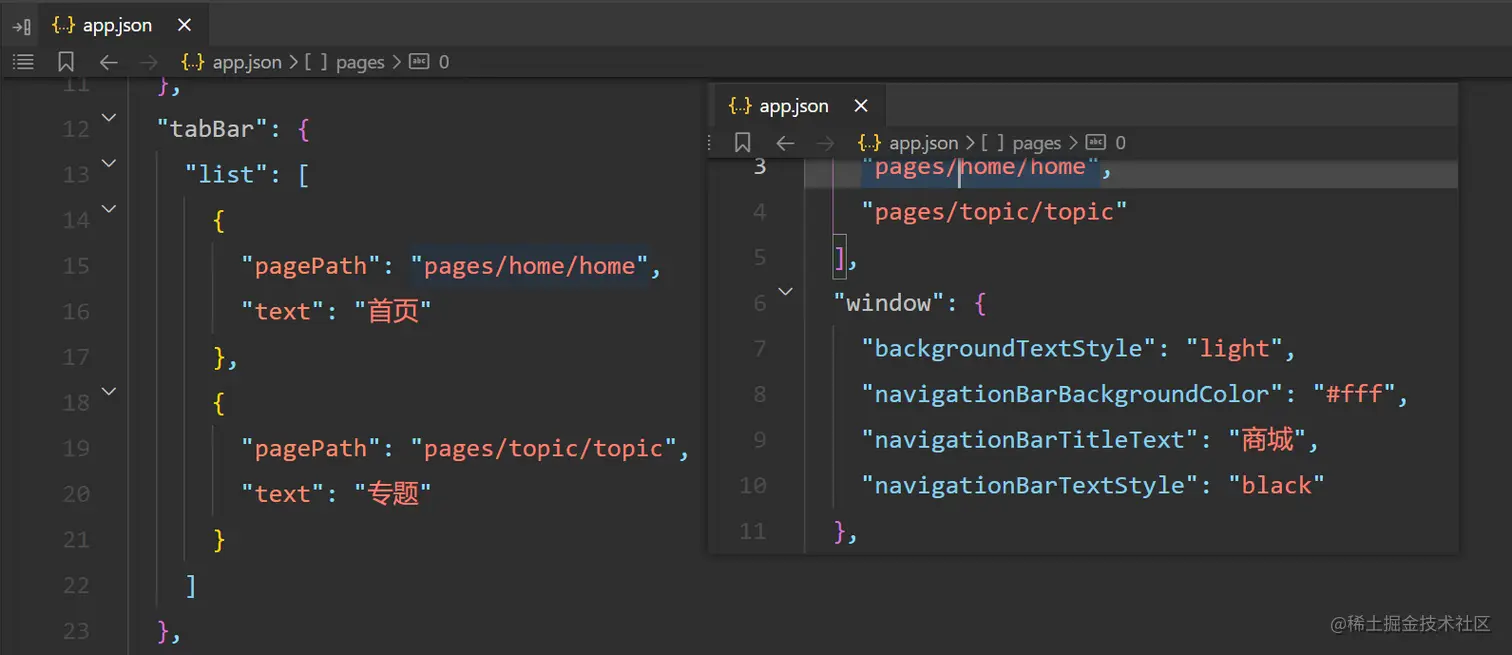Select the app.json tab in the floating editor
This screenshot has height=655, width=1512.
779,106
